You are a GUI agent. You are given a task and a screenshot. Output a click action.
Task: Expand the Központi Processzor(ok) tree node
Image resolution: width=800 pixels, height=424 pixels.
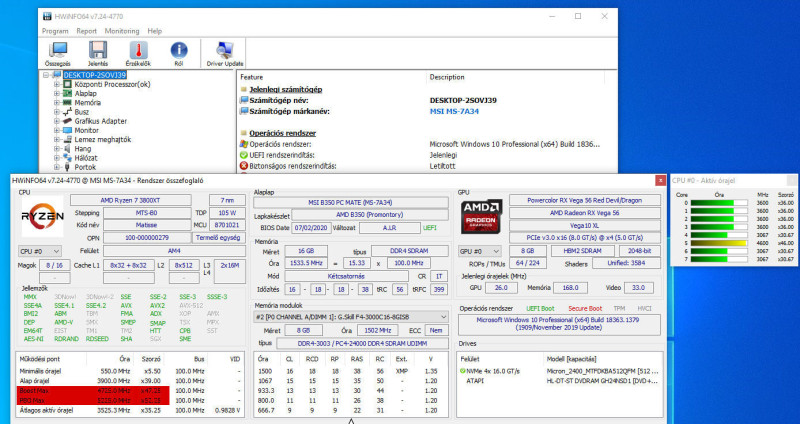[57, 84]
